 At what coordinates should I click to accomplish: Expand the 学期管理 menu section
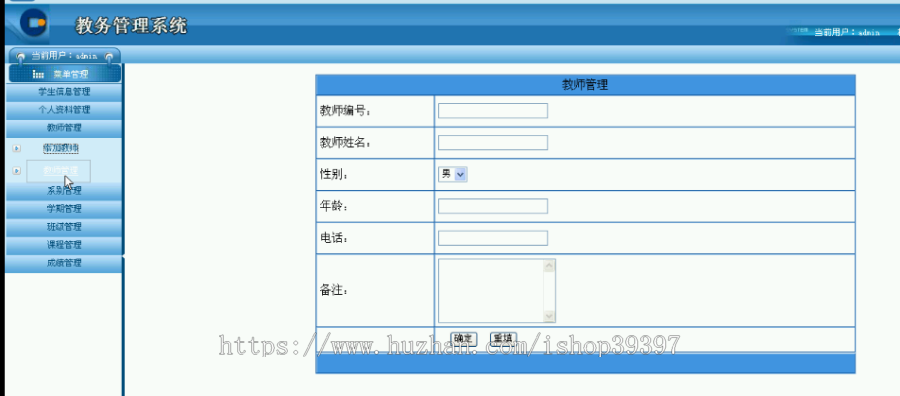tap(64, 209)
